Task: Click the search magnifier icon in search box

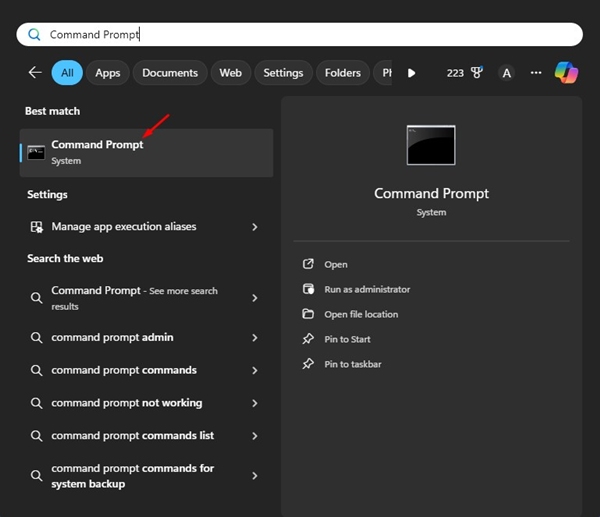Action: [34, 35]
